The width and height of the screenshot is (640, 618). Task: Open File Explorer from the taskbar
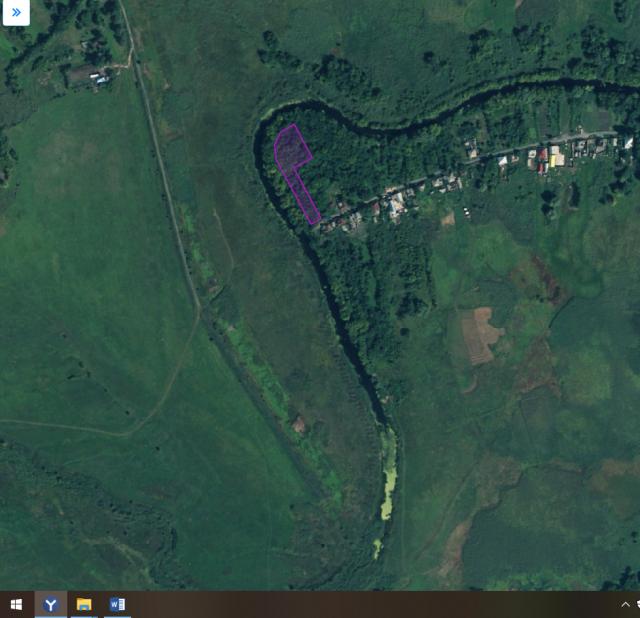pyautogui.click(x=84, y=605)
